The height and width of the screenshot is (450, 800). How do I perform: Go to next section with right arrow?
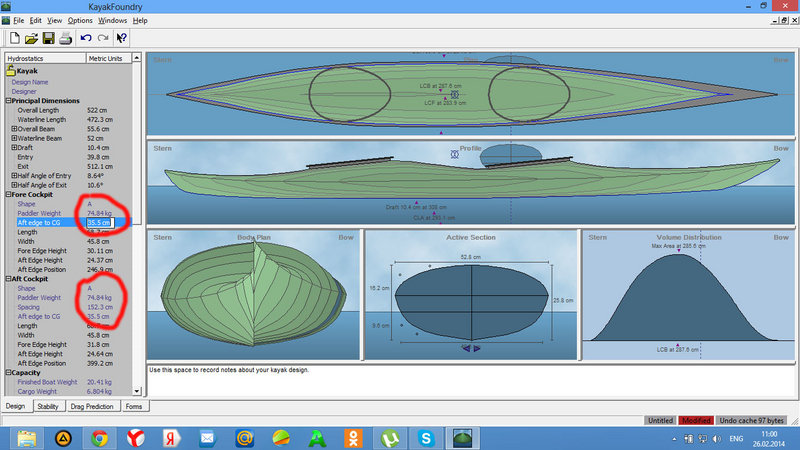[477, 348]
